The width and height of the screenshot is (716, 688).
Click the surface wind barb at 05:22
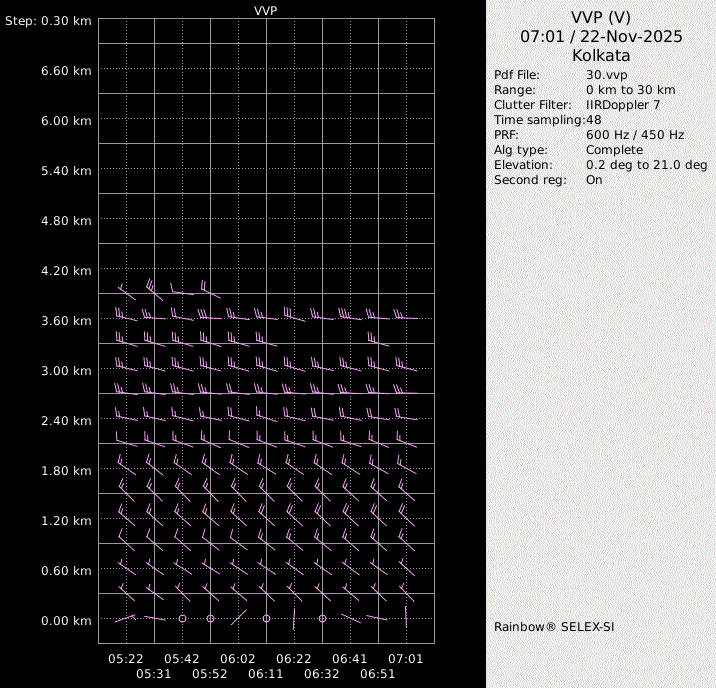125,619
